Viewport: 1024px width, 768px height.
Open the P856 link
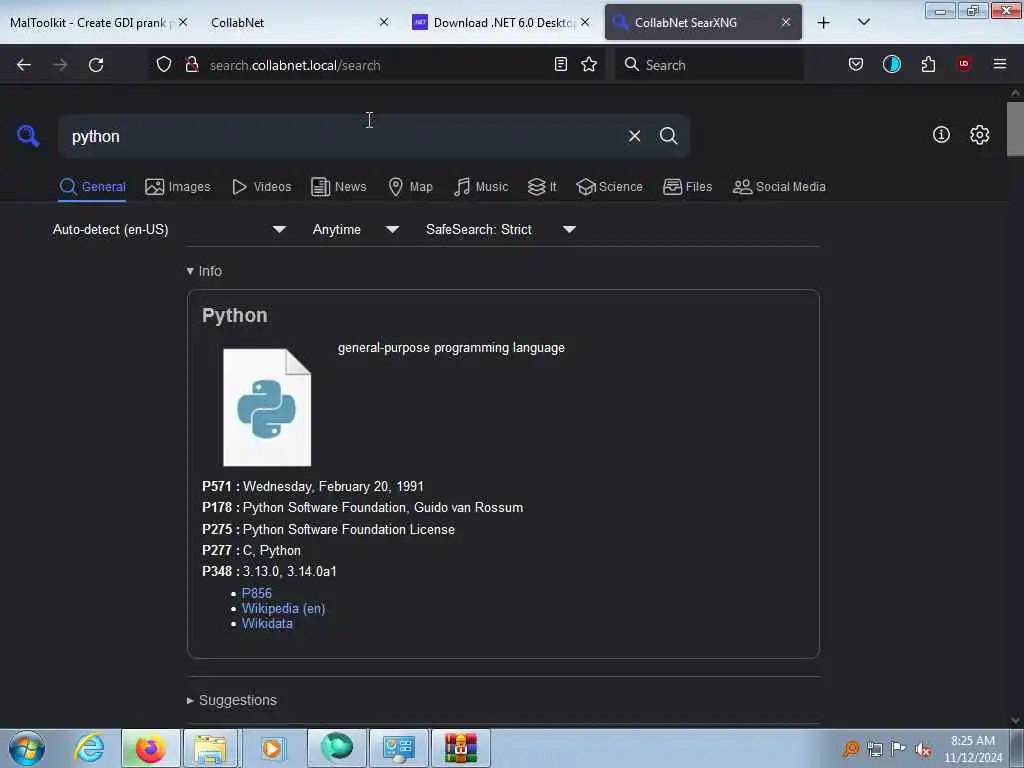(257, 593)
